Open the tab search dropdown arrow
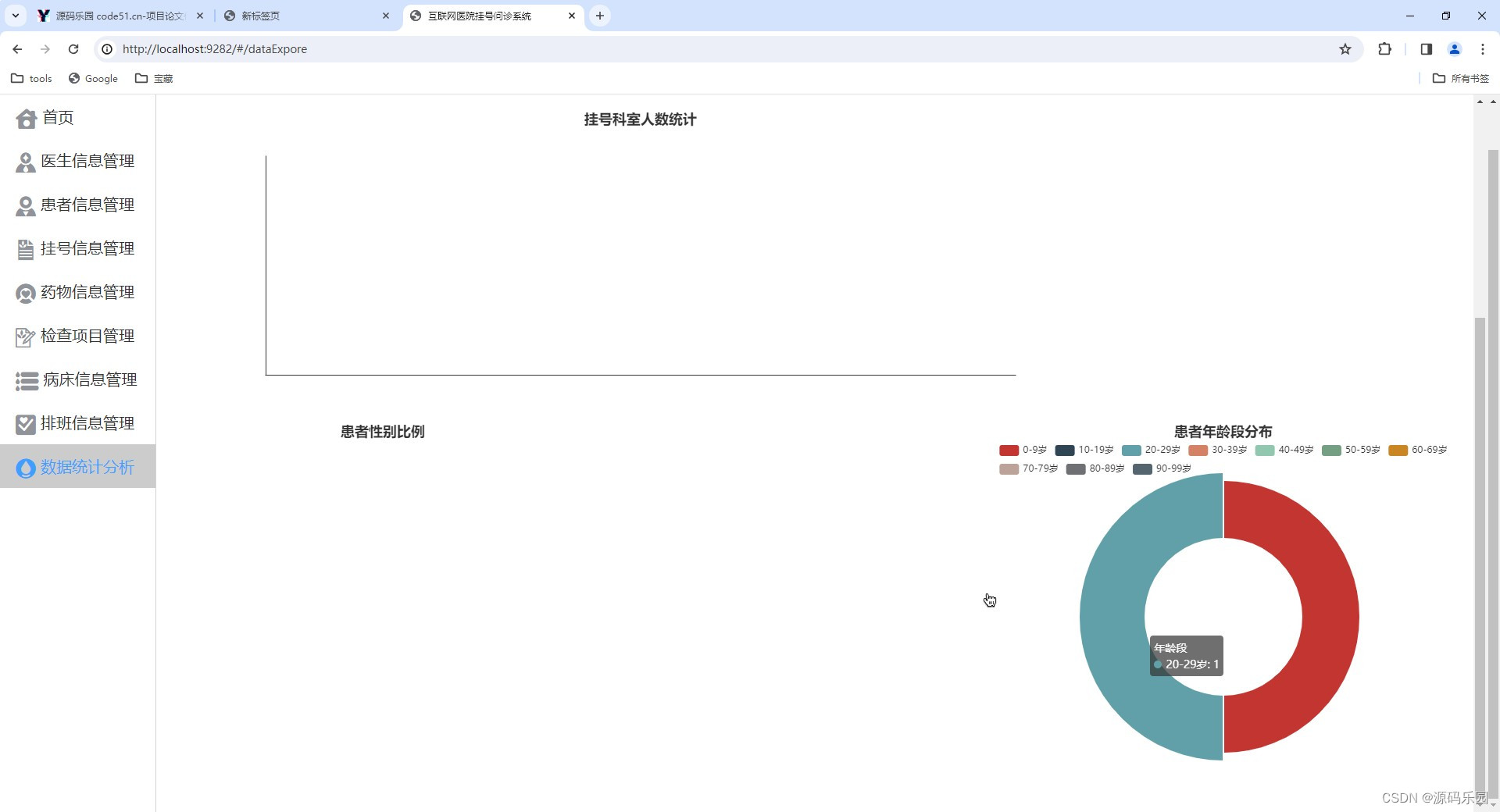Viewport: 1500px width, 812px height. click(16, 16)
